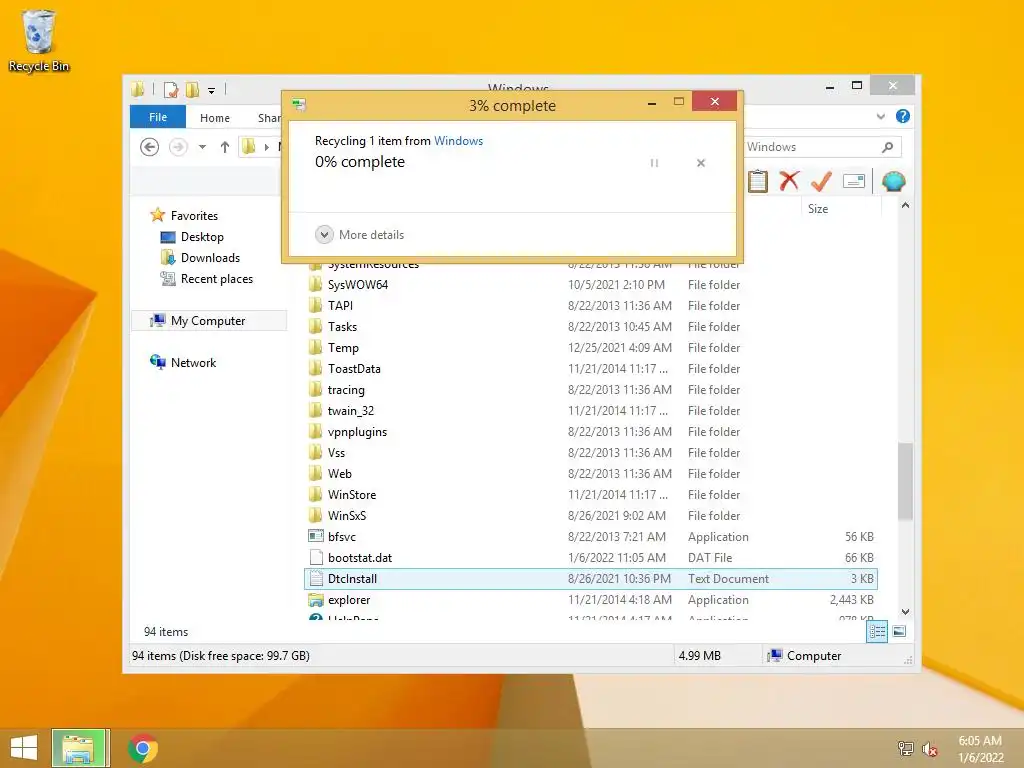This screenshot has height=768, width=1024.
Task: Select My Computer in the navigation pane
Action: (x=208, y=321)
